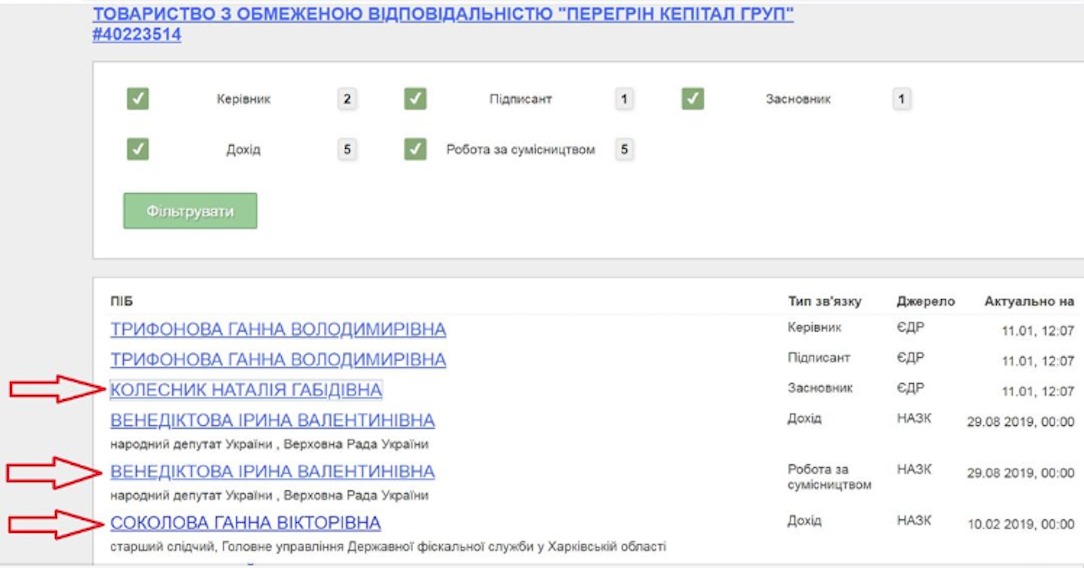Click the count badge next to Дохід
Image resolution: width=1084 pixels, height=568 pixels.
(347, 150)
